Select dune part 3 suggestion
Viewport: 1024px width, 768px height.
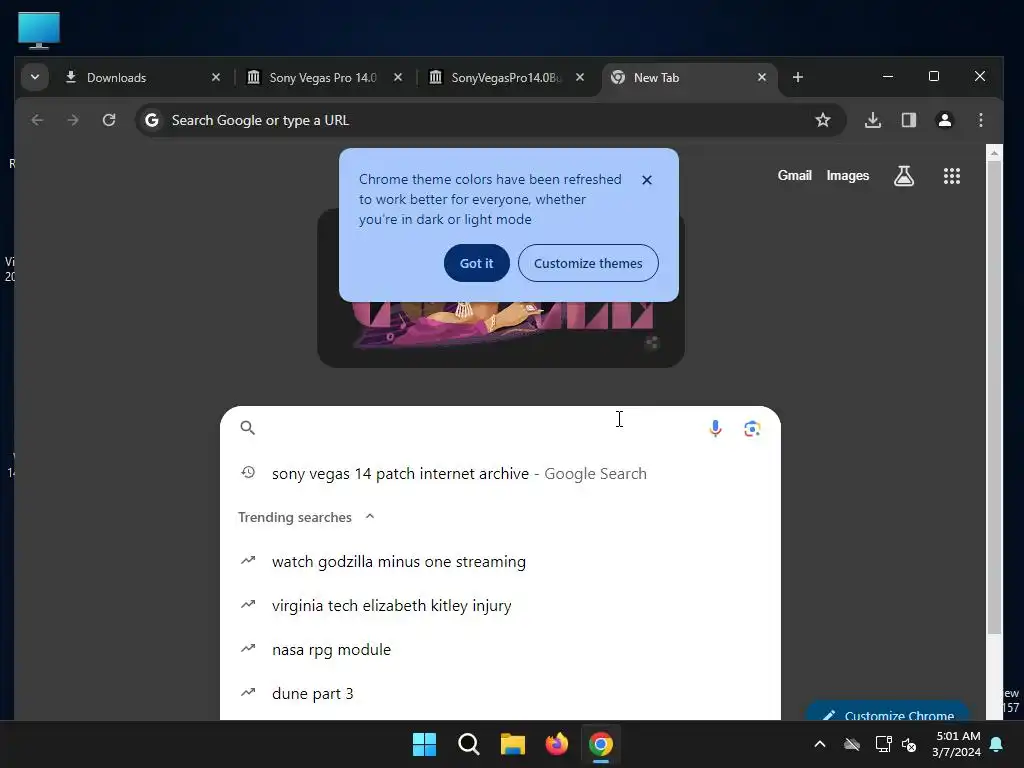(500, 694)
